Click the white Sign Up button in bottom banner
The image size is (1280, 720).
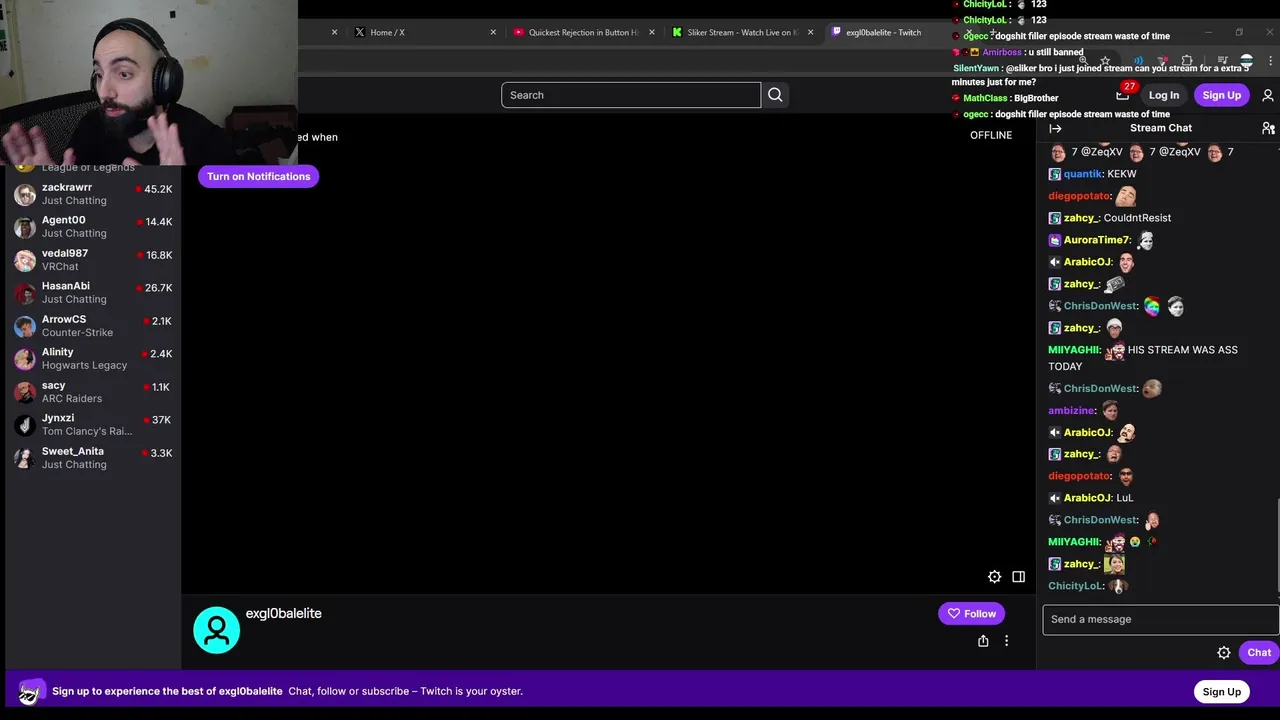pos(1221,692)
